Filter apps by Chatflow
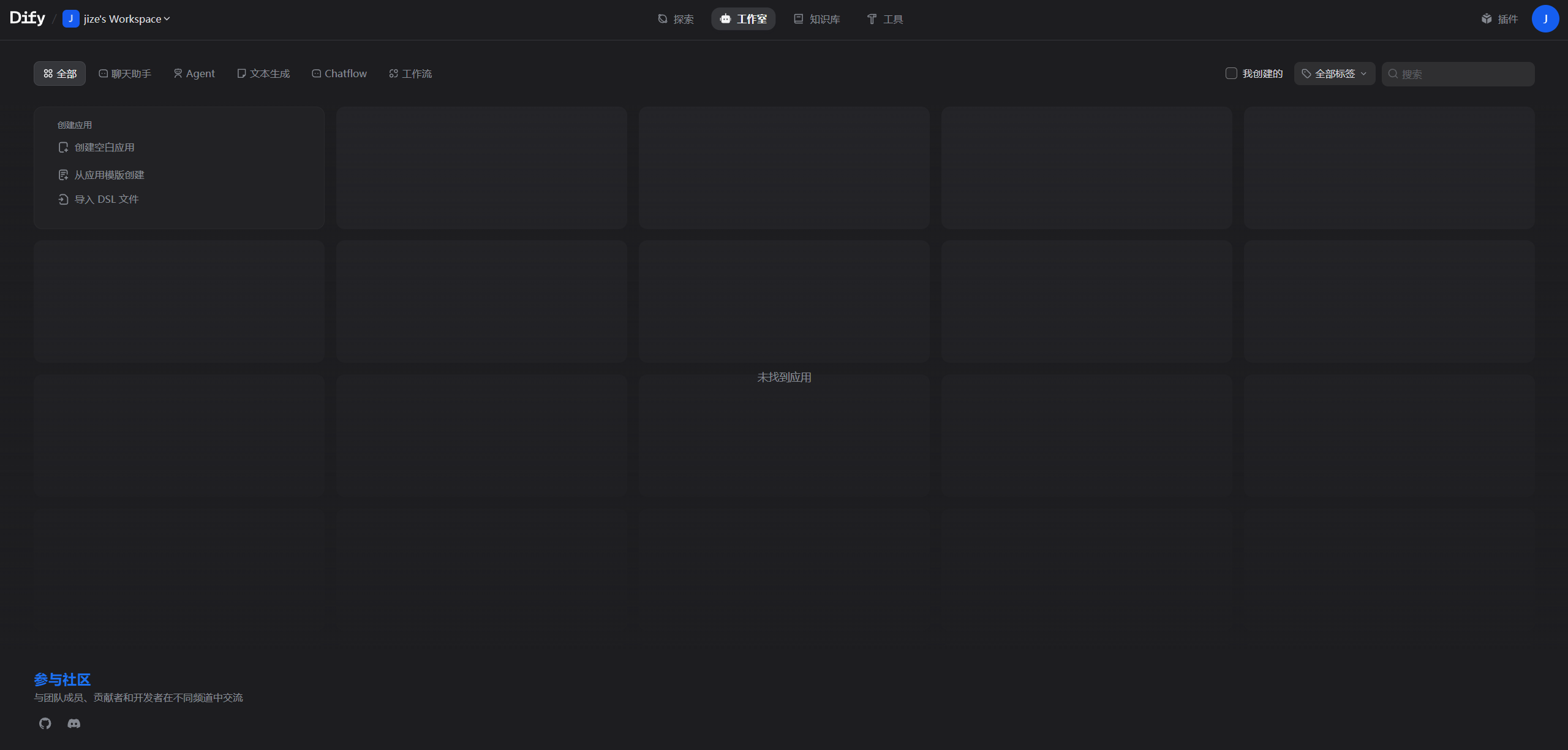The image size is (1568, 750). click(339, 74)
